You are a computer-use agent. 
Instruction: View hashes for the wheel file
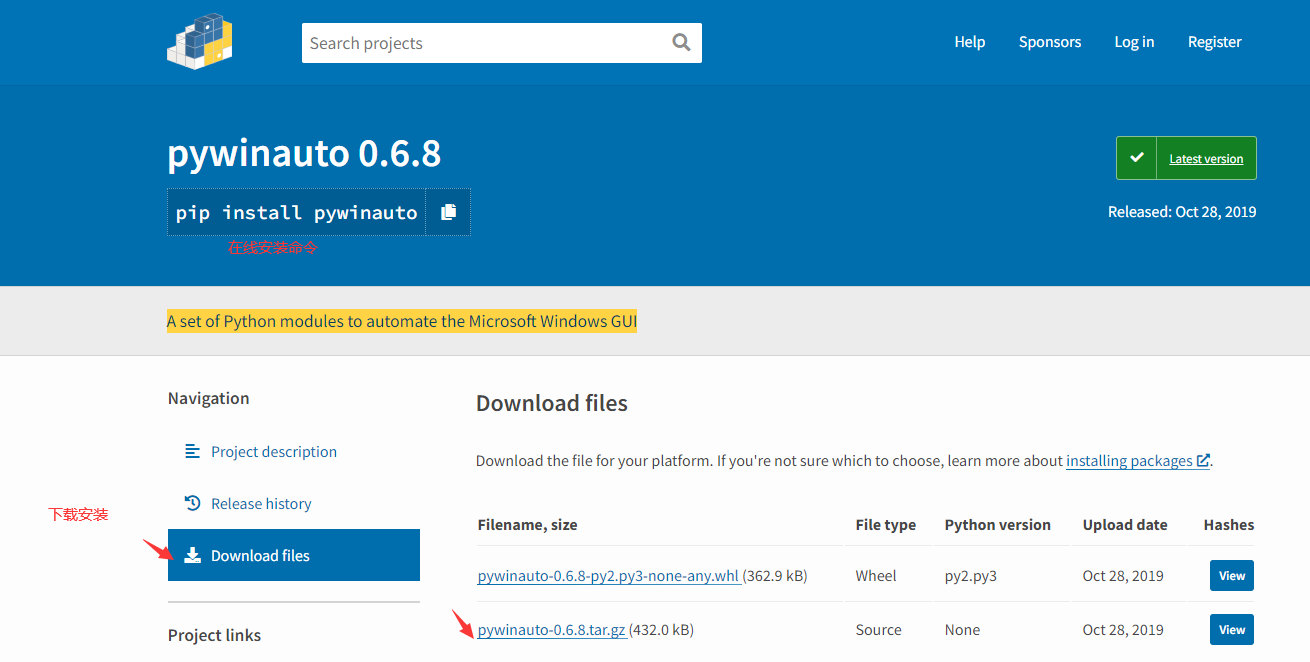(1231, 576)
